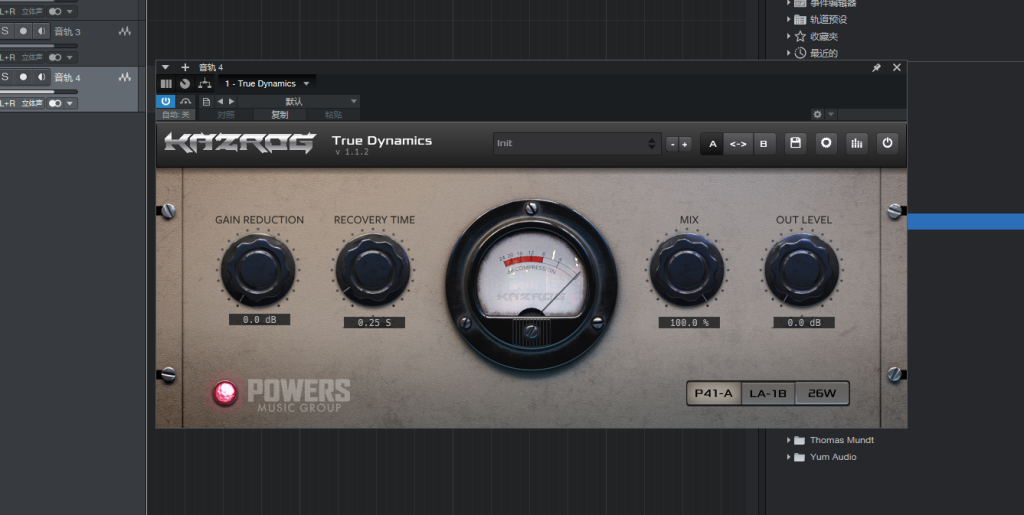The image size is (1024, 515).
Task: Click the RECOVERY TIME knob
Action: tap(373, 270)
